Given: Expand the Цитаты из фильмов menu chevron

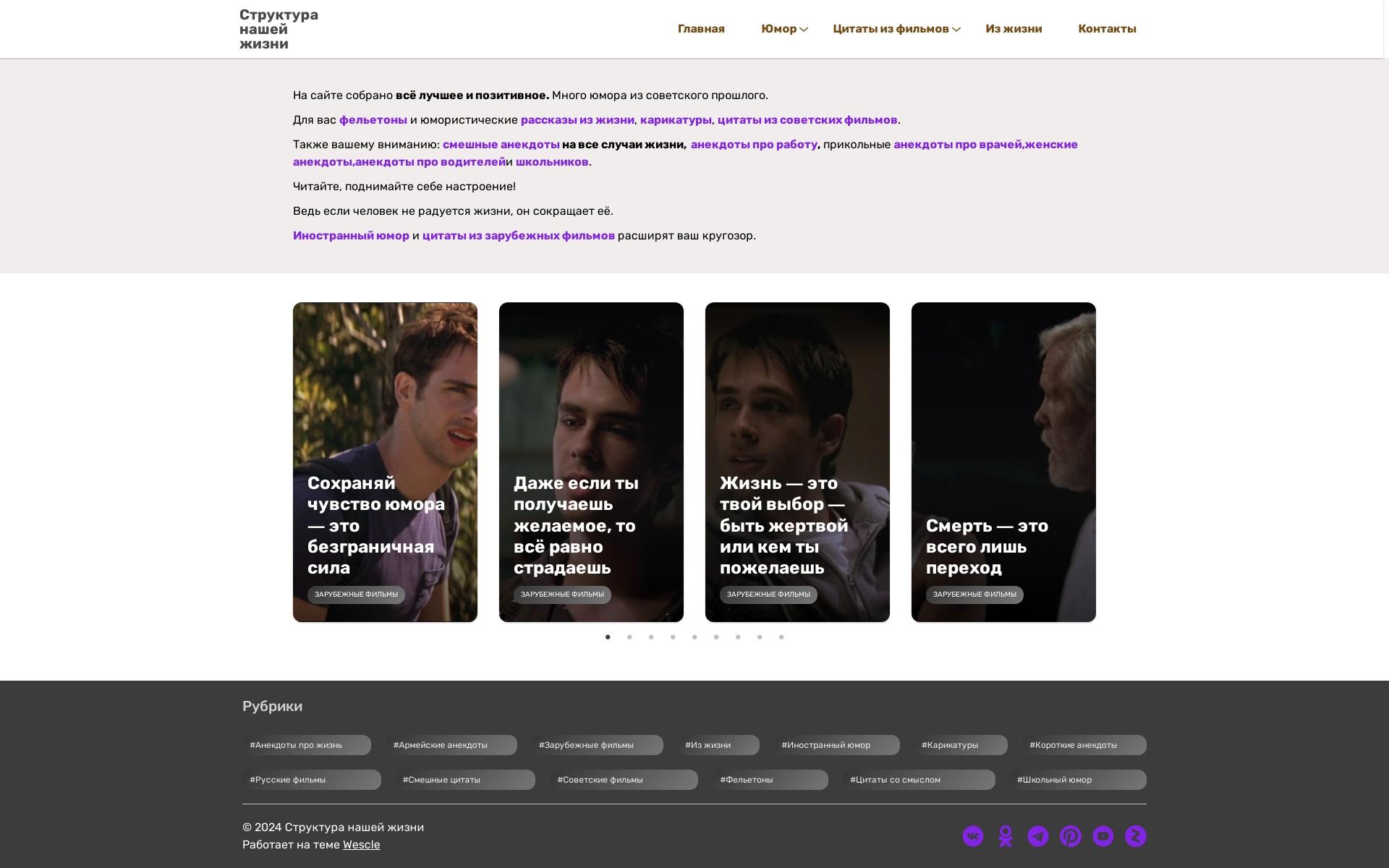Looking at the screenshot, I should coord(956,30).
